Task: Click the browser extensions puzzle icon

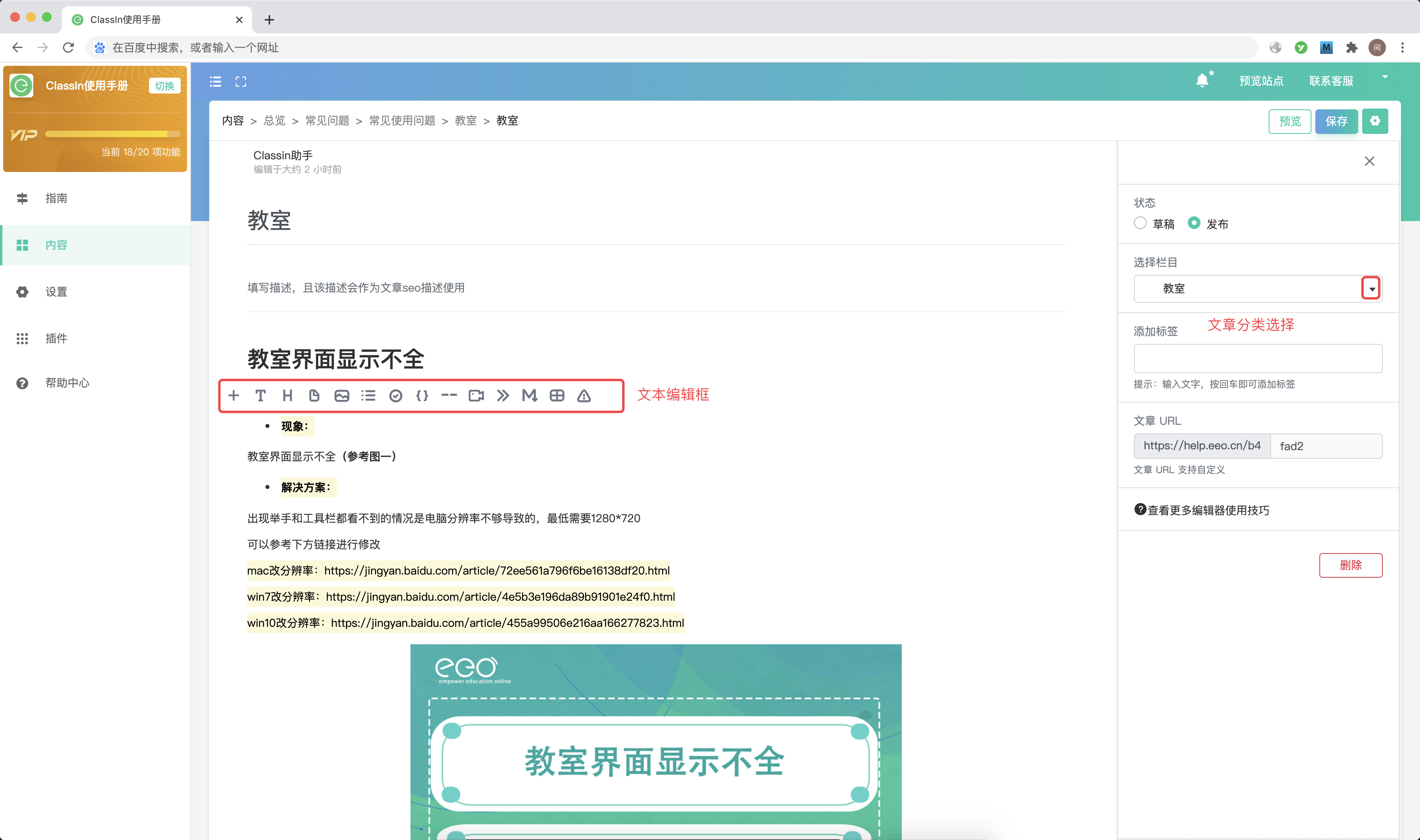Action: click(x=1351, y=48)
